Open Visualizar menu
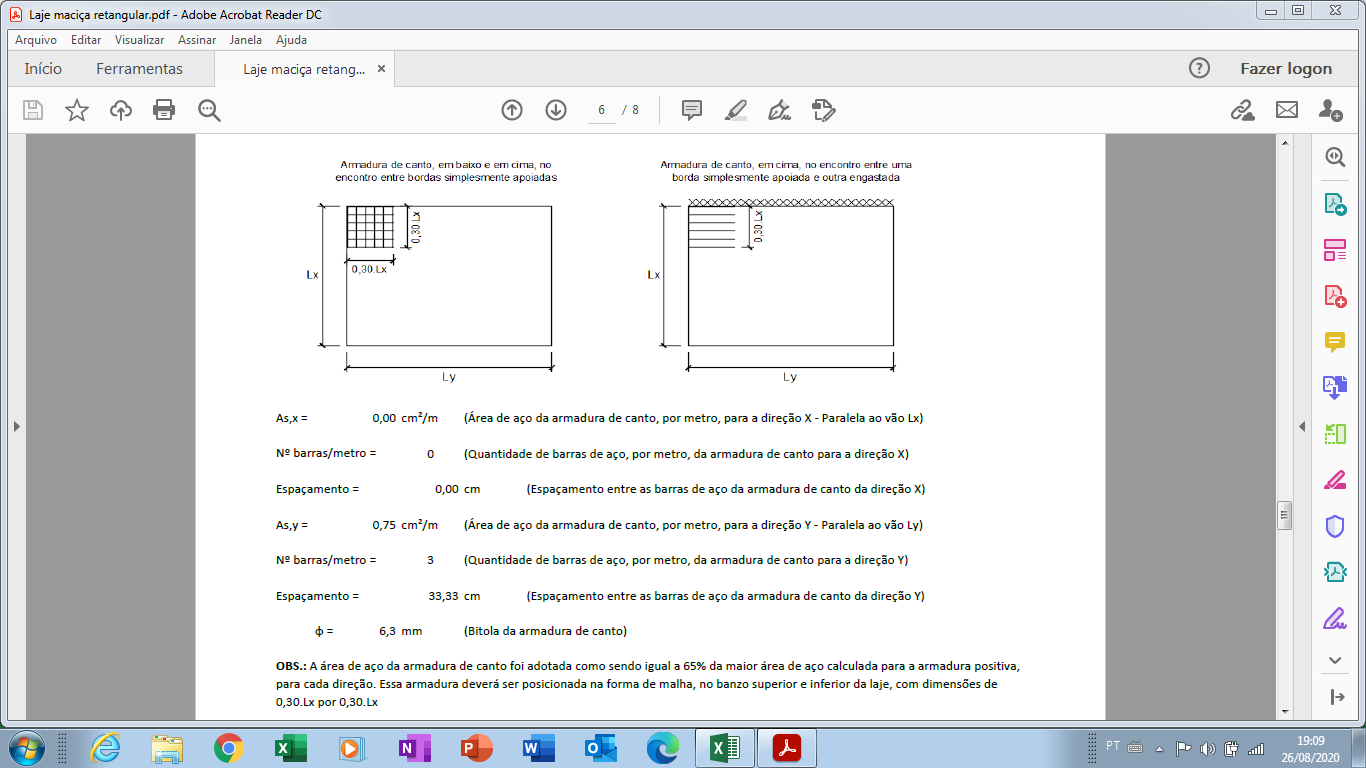Viewport: 1366px width, 768px height. coord(139,40)
